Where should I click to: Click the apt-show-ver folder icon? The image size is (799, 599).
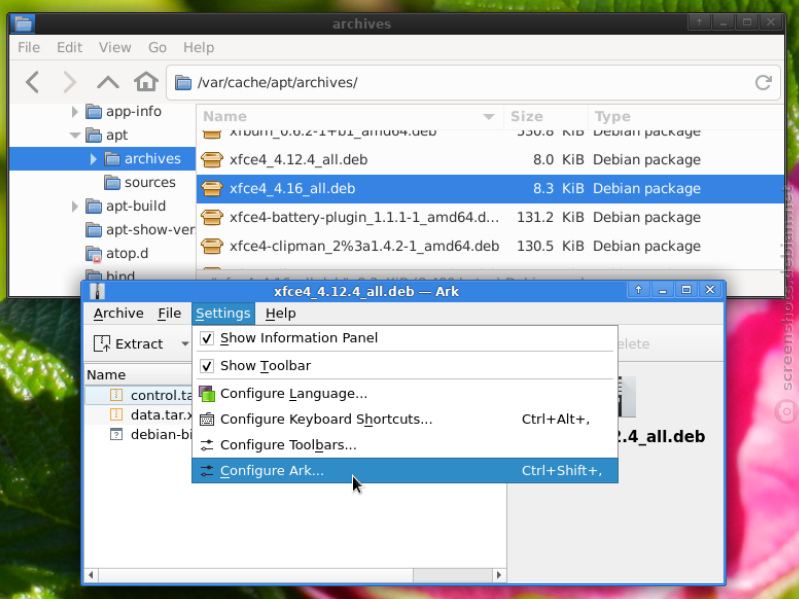coord(94,230)
